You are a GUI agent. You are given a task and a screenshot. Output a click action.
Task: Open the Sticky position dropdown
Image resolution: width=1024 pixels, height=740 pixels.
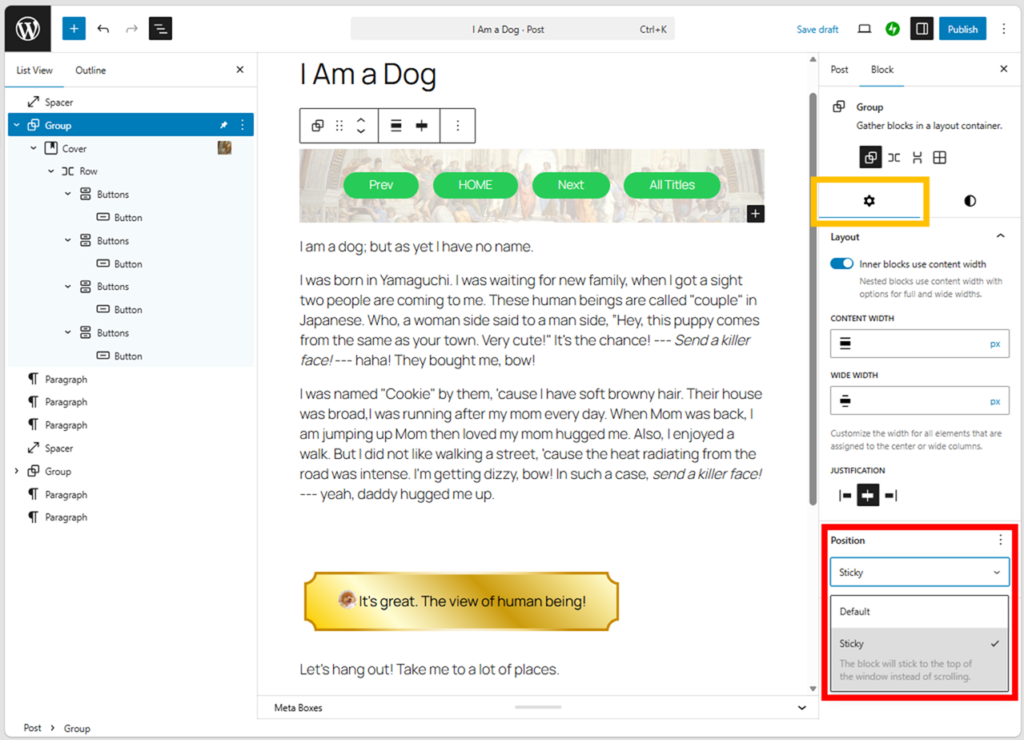point(918,572)
